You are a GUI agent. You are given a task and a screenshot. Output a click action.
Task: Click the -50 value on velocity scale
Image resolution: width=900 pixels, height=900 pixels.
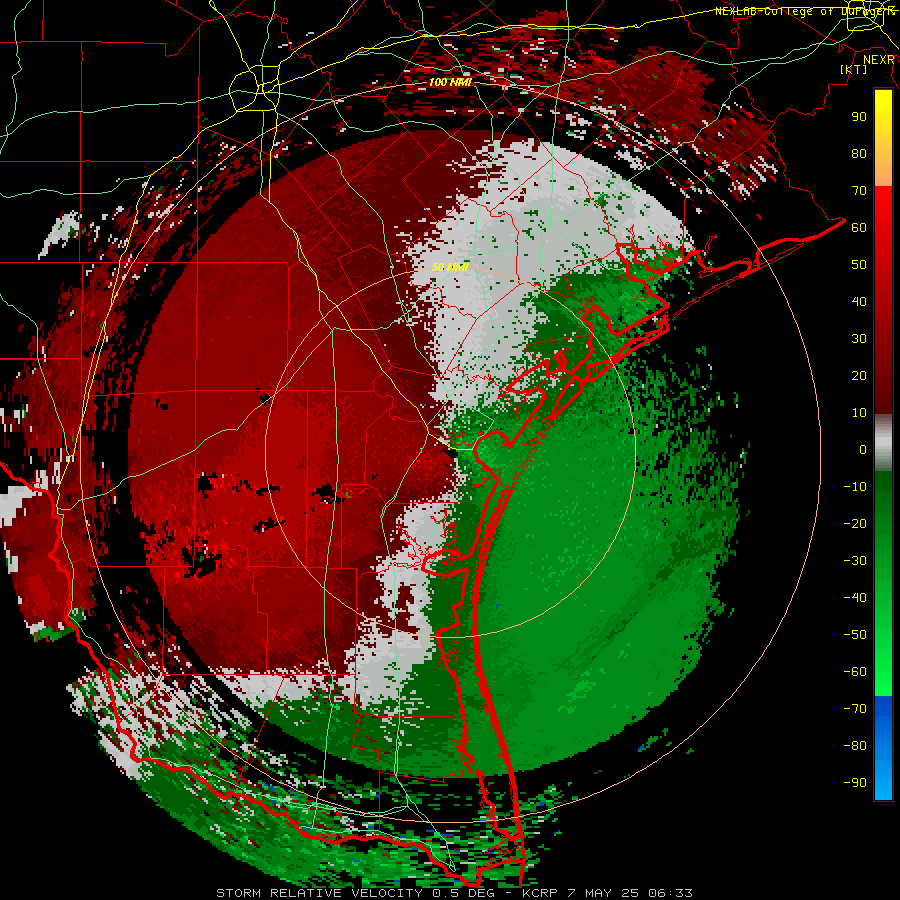point(855,635)
